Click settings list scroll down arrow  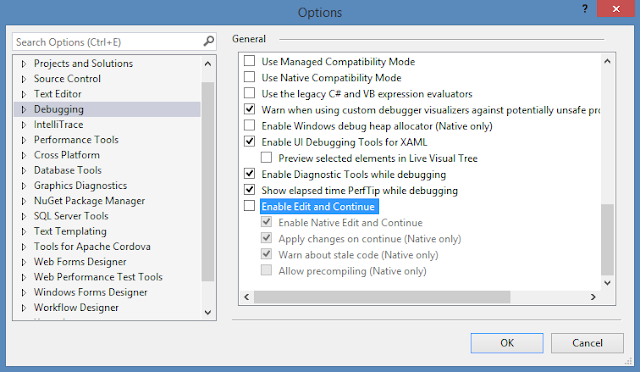pos(607,283)
